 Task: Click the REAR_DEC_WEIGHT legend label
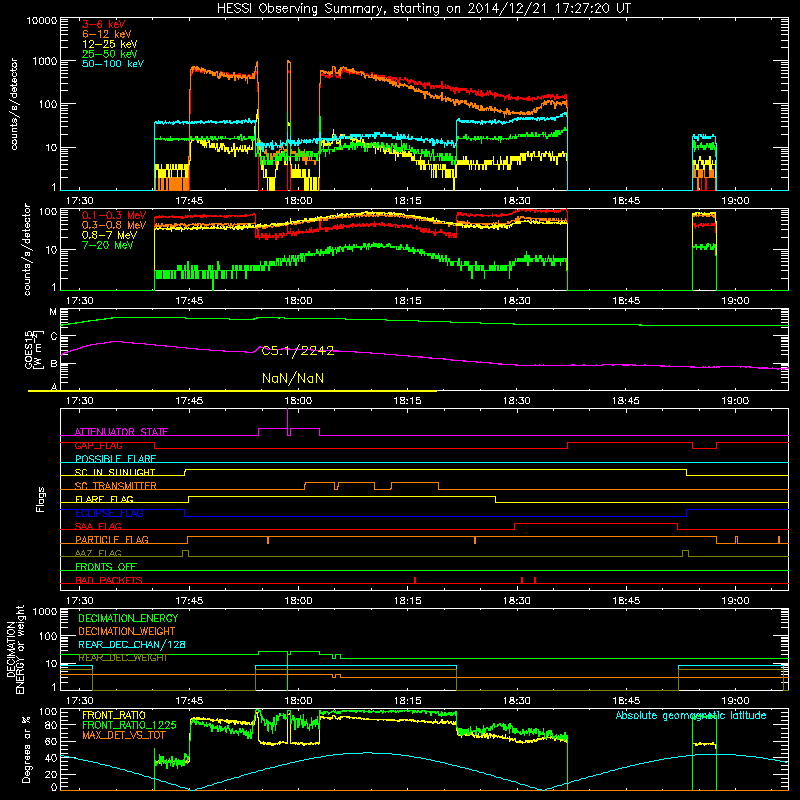tap(122, 658)
